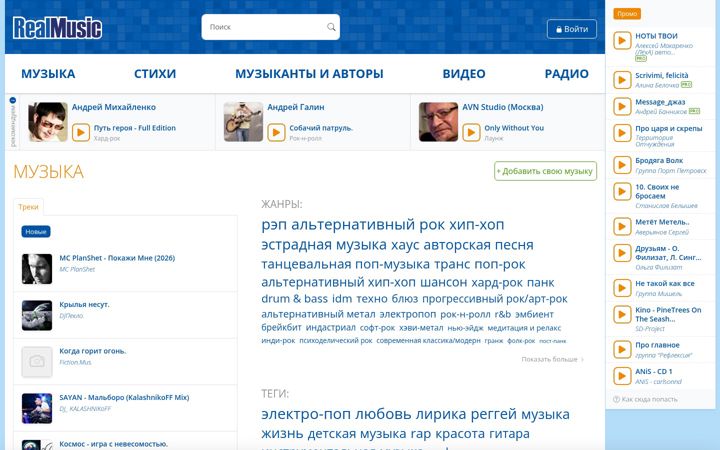720x450 pixels.
Task: Play Only Without You track
Action: [x=471, y=133]
